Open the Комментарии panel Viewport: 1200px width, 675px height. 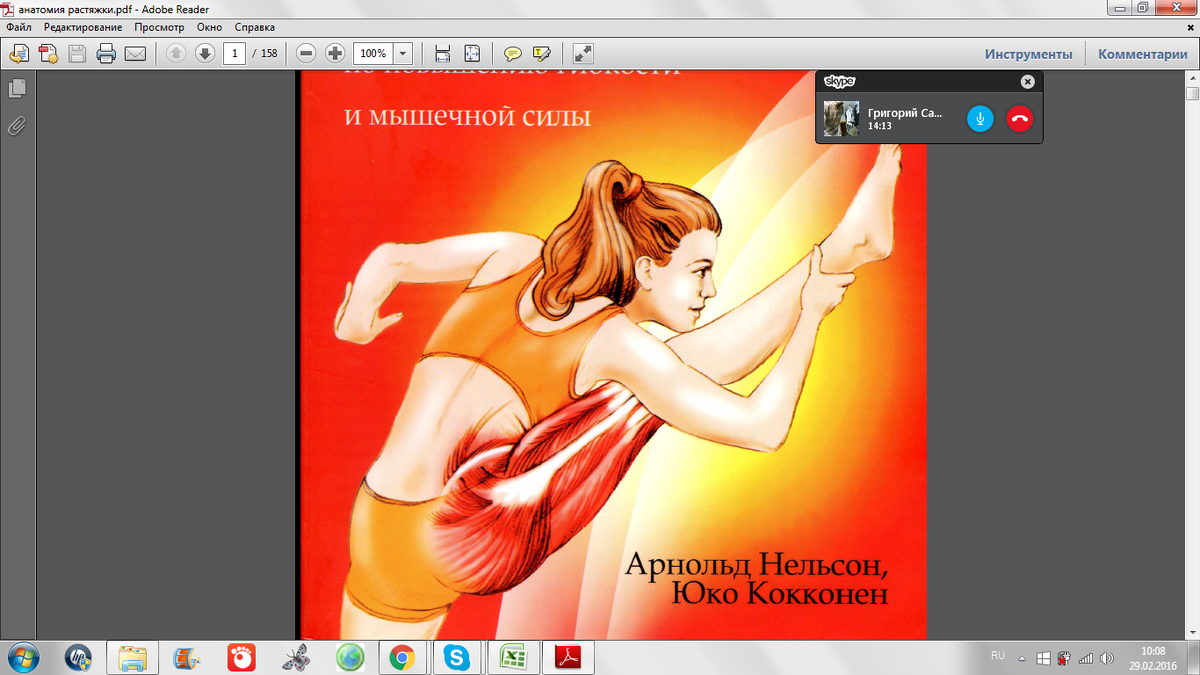[x=1142, y=54]
